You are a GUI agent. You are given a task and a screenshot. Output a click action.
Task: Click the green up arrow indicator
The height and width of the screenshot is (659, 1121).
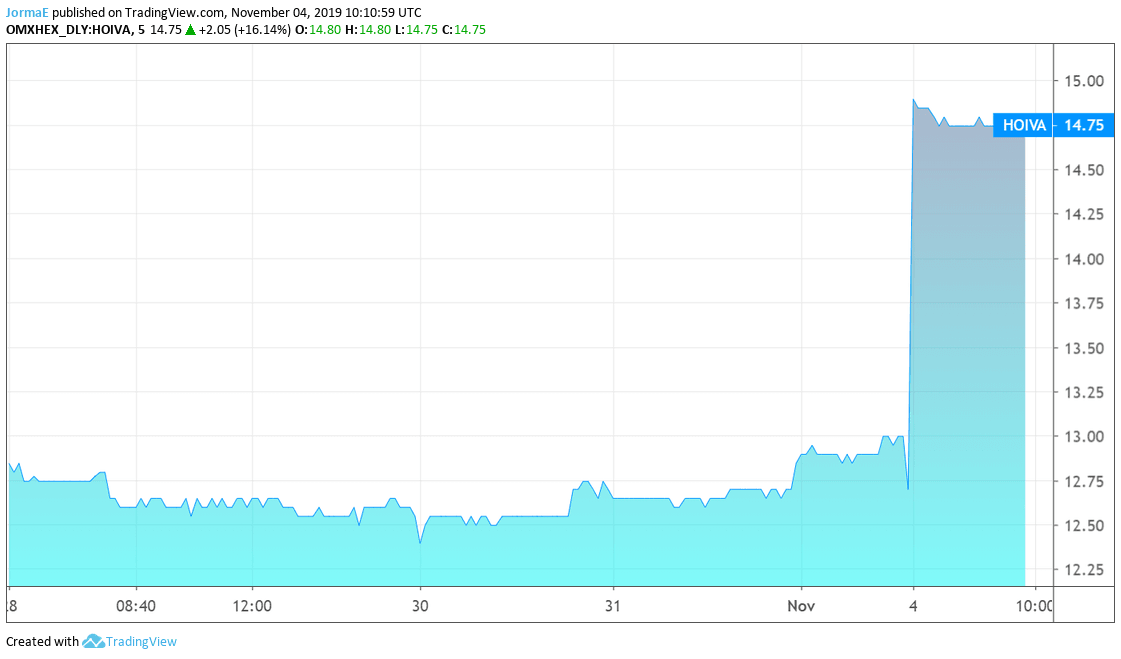[x=190, y=30]
